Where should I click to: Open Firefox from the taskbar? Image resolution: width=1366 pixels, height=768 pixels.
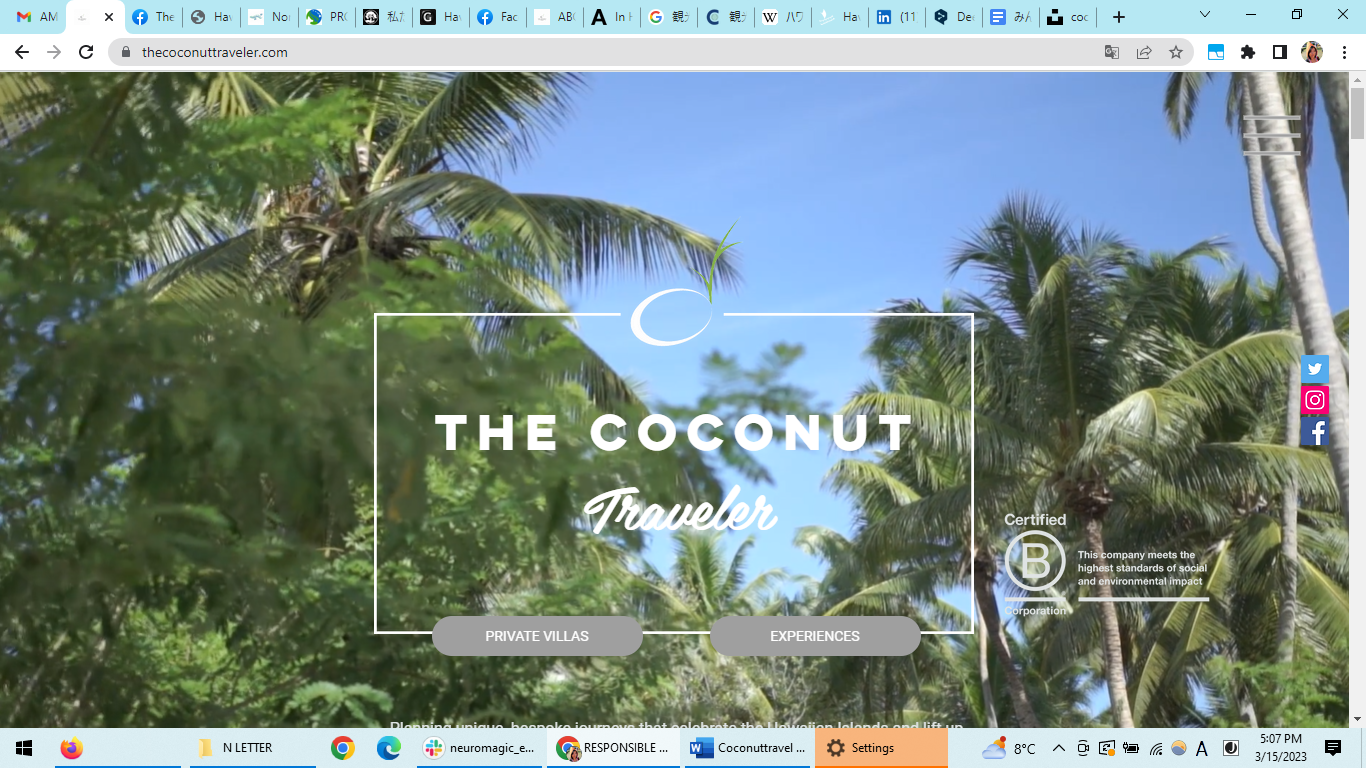[x=71, y=748]
